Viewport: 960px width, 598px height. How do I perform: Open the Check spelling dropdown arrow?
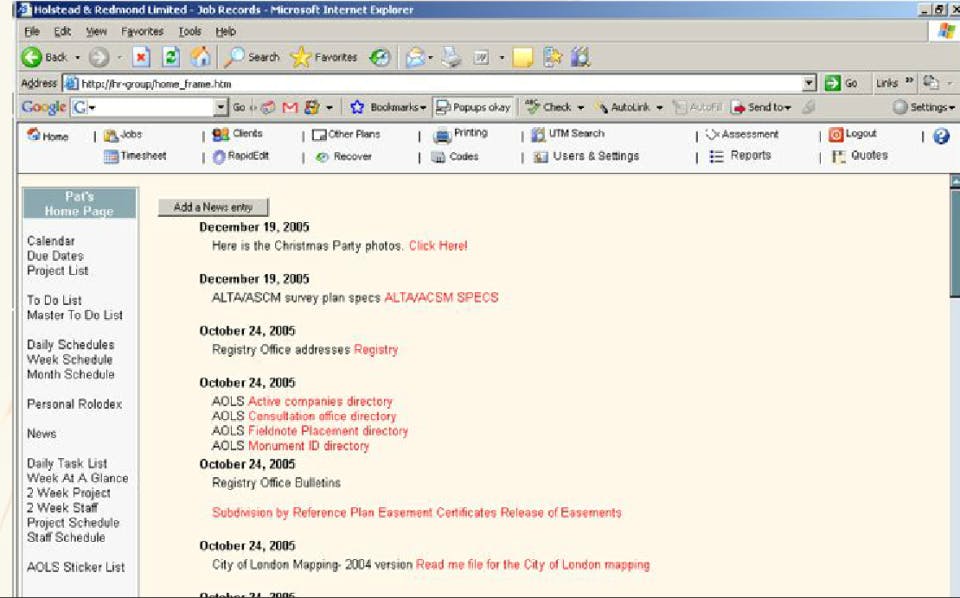[x=580, y=108]
